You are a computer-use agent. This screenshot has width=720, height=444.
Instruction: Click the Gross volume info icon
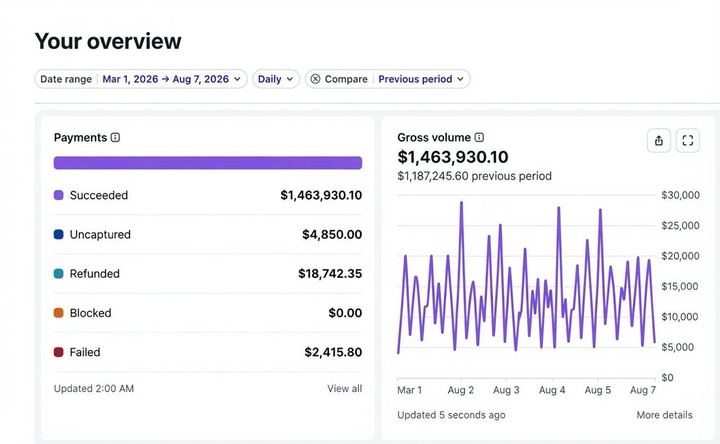[x=479, y=137]
